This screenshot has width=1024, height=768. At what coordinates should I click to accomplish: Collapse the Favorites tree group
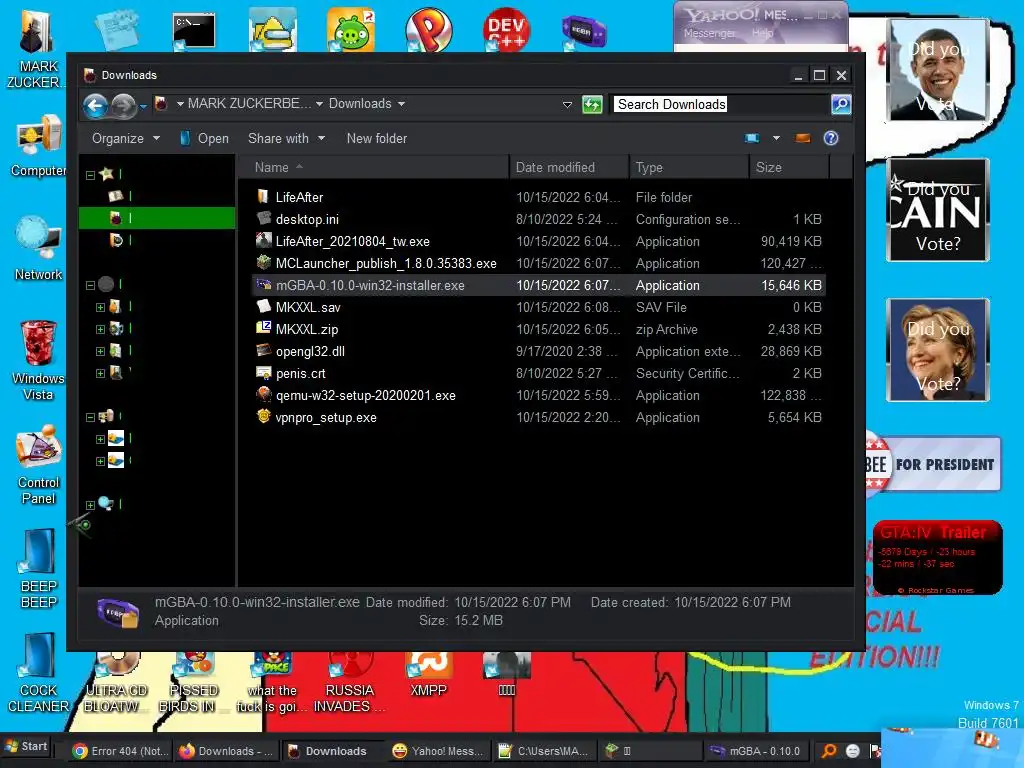point(91,175)
